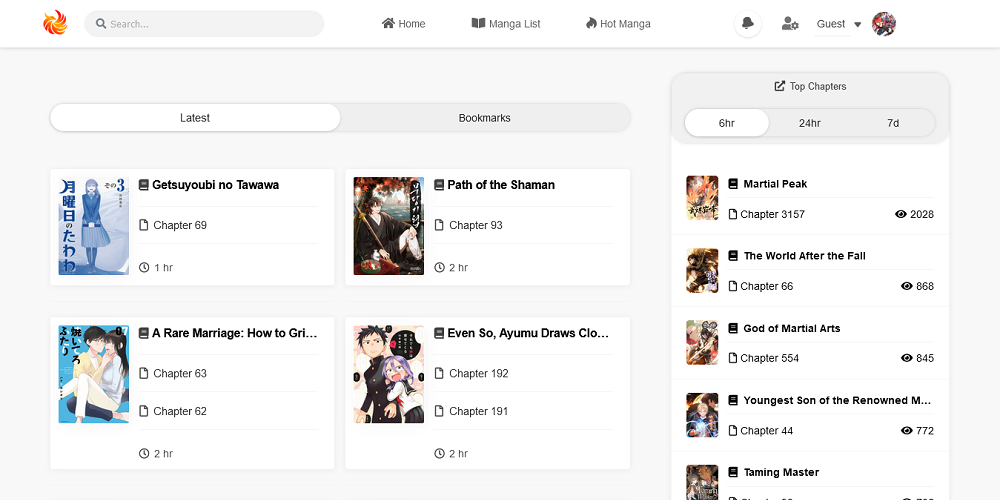Click the page icon beside Chapter 192
This screenshot has width=1000, height=500.
pos(439,373)
